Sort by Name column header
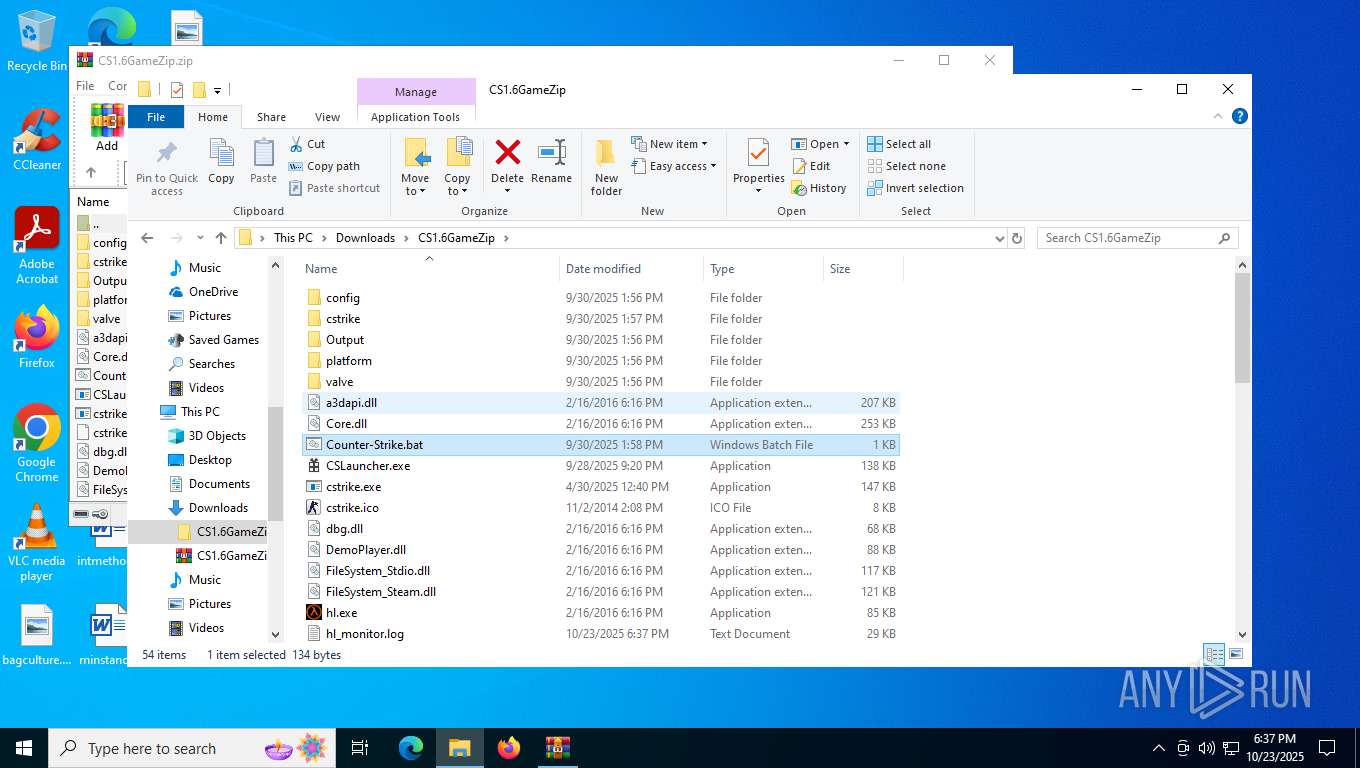 click(x=429, y=268)
